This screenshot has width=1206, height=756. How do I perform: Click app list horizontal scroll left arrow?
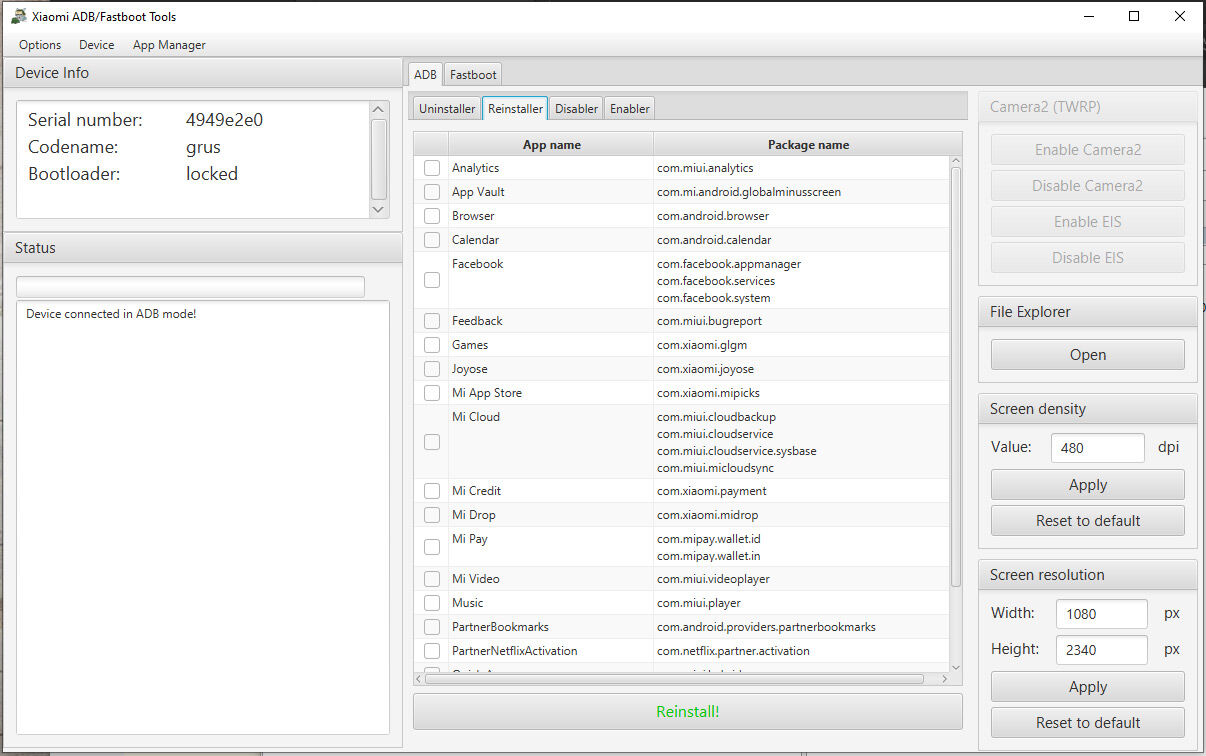[420, 679]
